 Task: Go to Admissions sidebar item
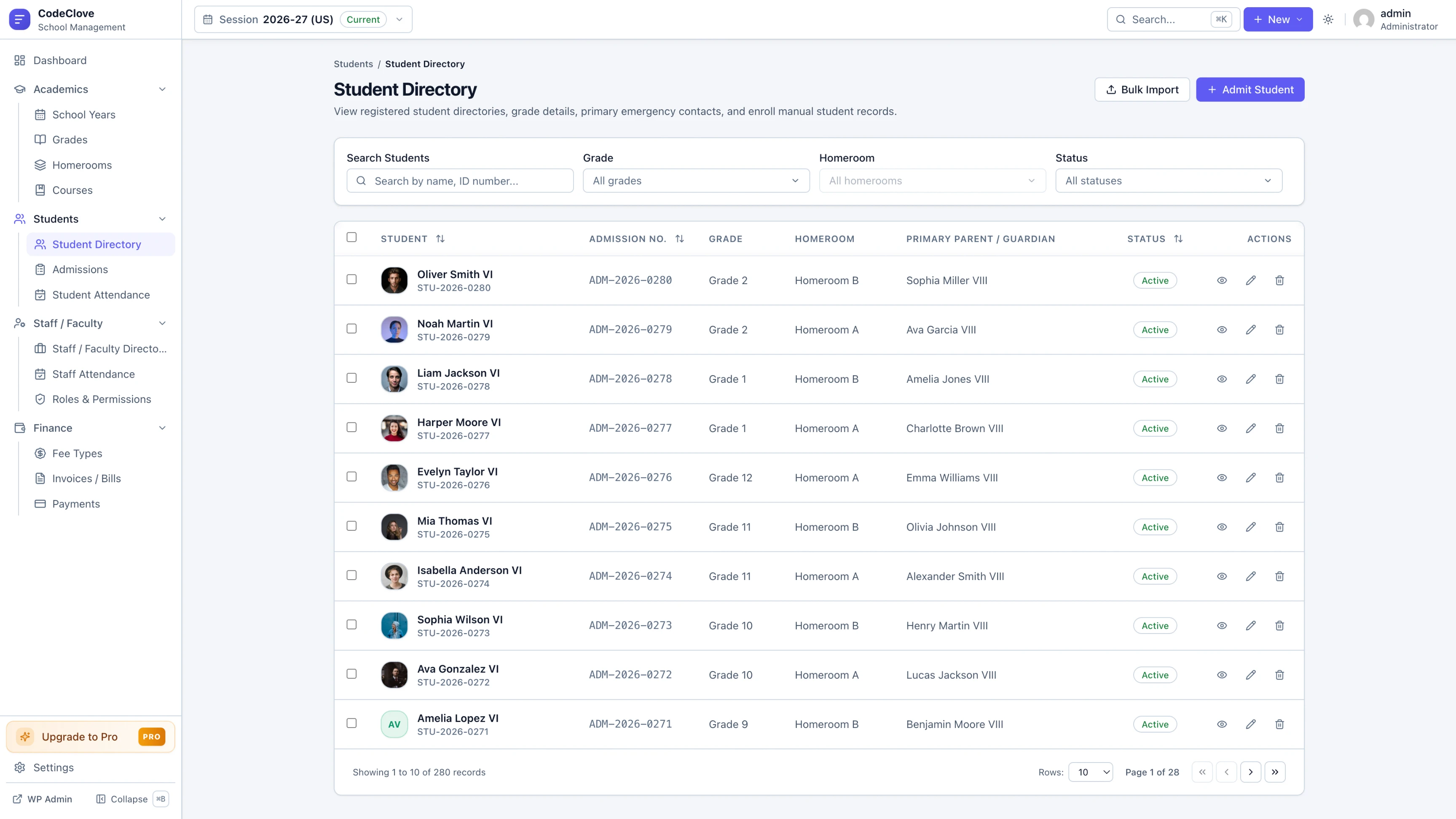[x=101, y=270]
